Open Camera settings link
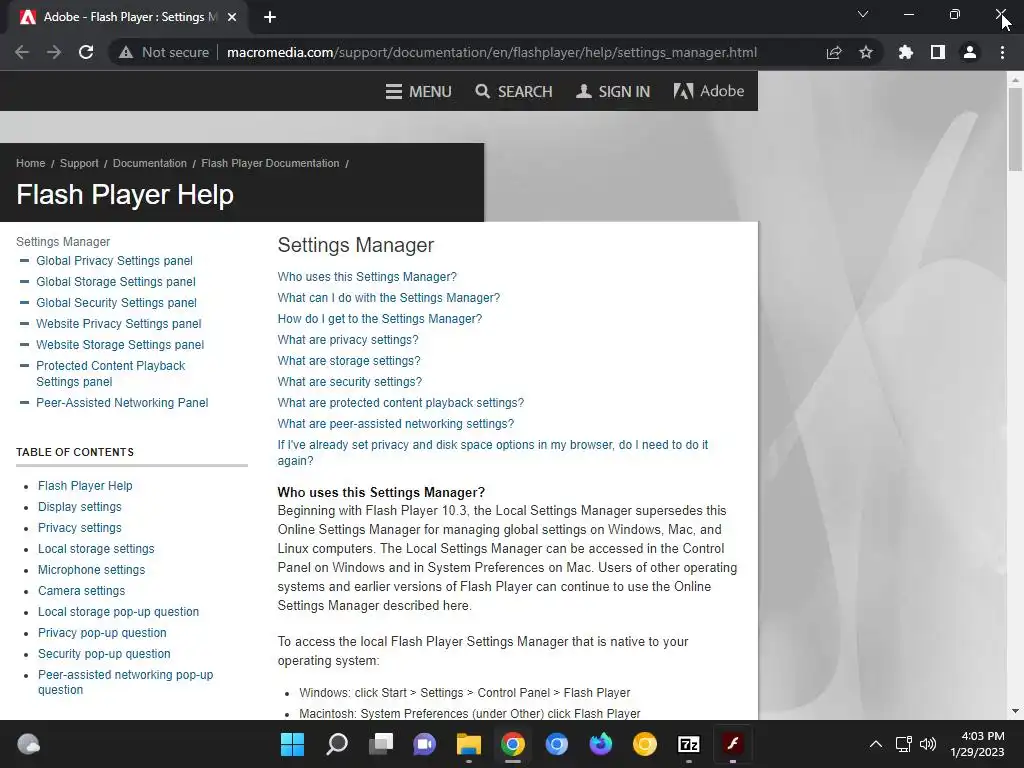The width and height of the screenshot is (1024, 768). (x=82, y=590)
